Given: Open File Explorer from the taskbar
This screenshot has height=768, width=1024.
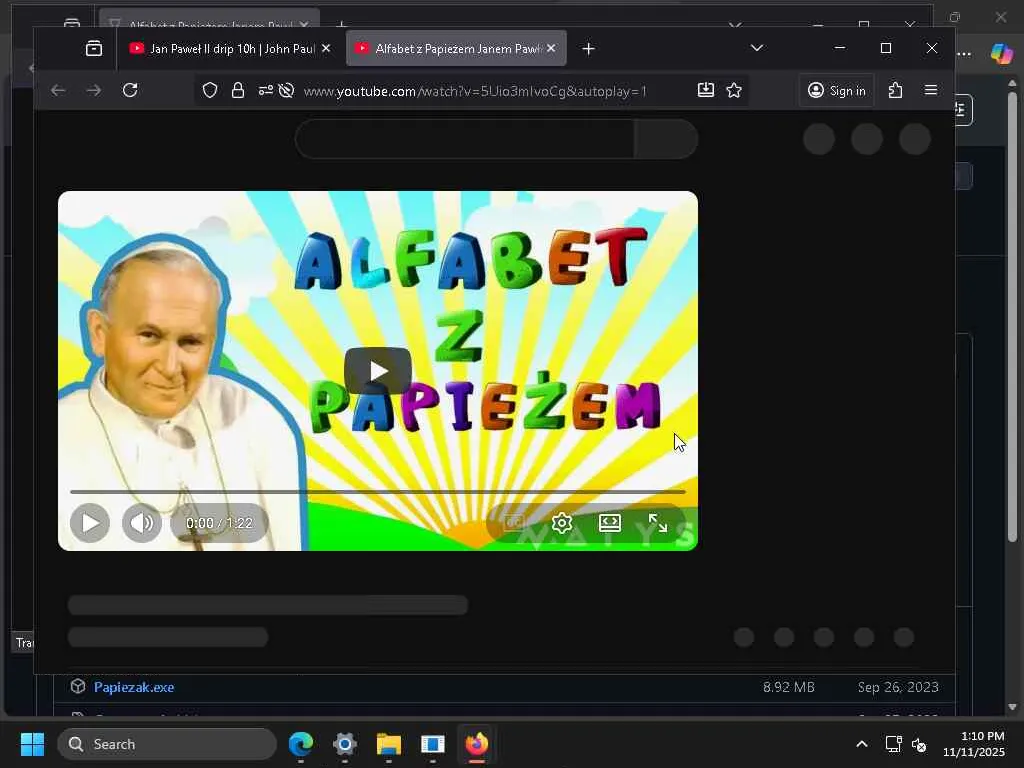Looking at the screenshot, I should click(389, 744).
